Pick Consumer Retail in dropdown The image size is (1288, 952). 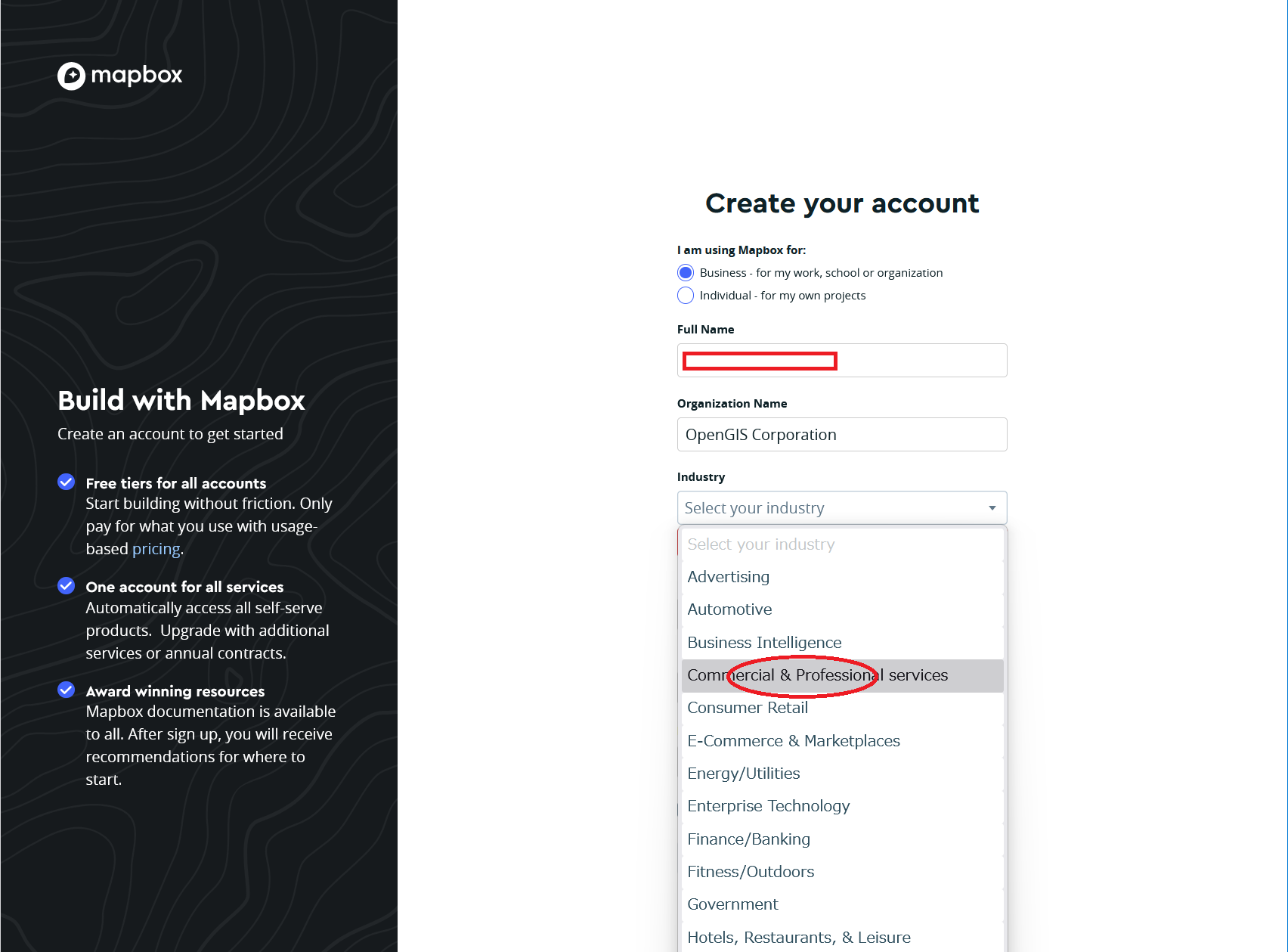(x=748, y=708)
